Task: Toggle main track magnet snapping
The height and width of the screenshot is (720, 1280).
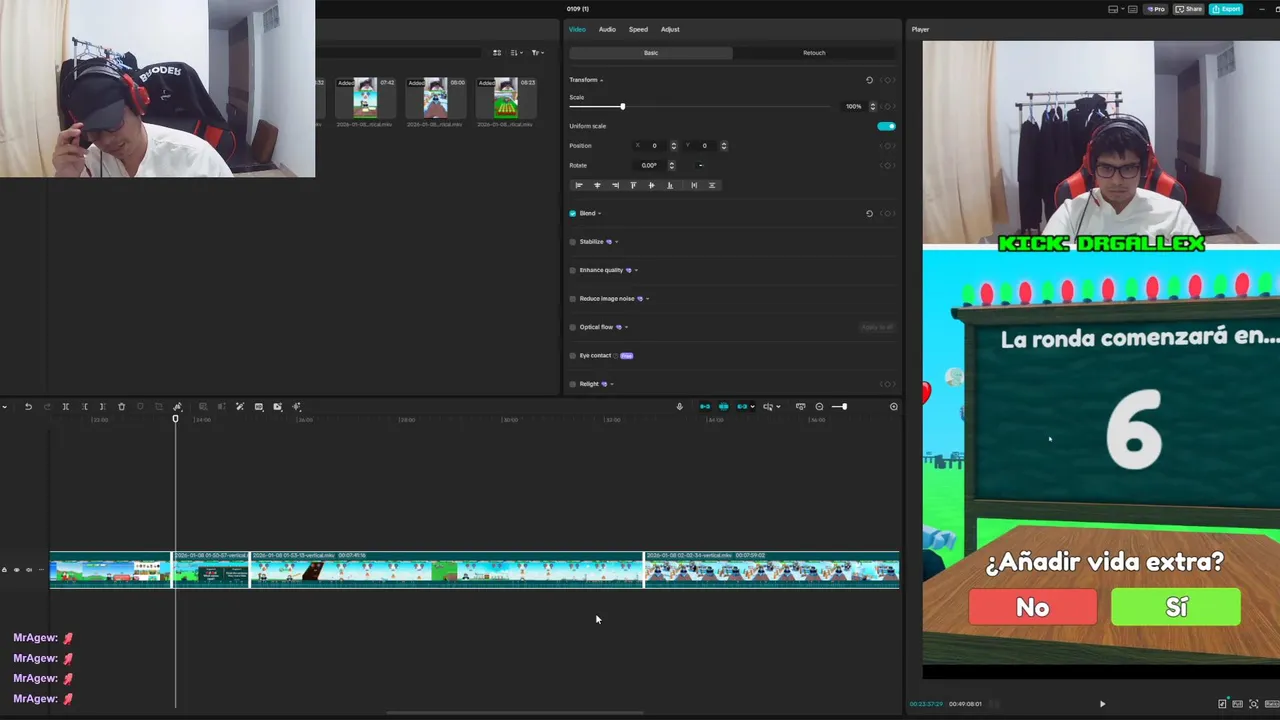Action: coord(705,406)
